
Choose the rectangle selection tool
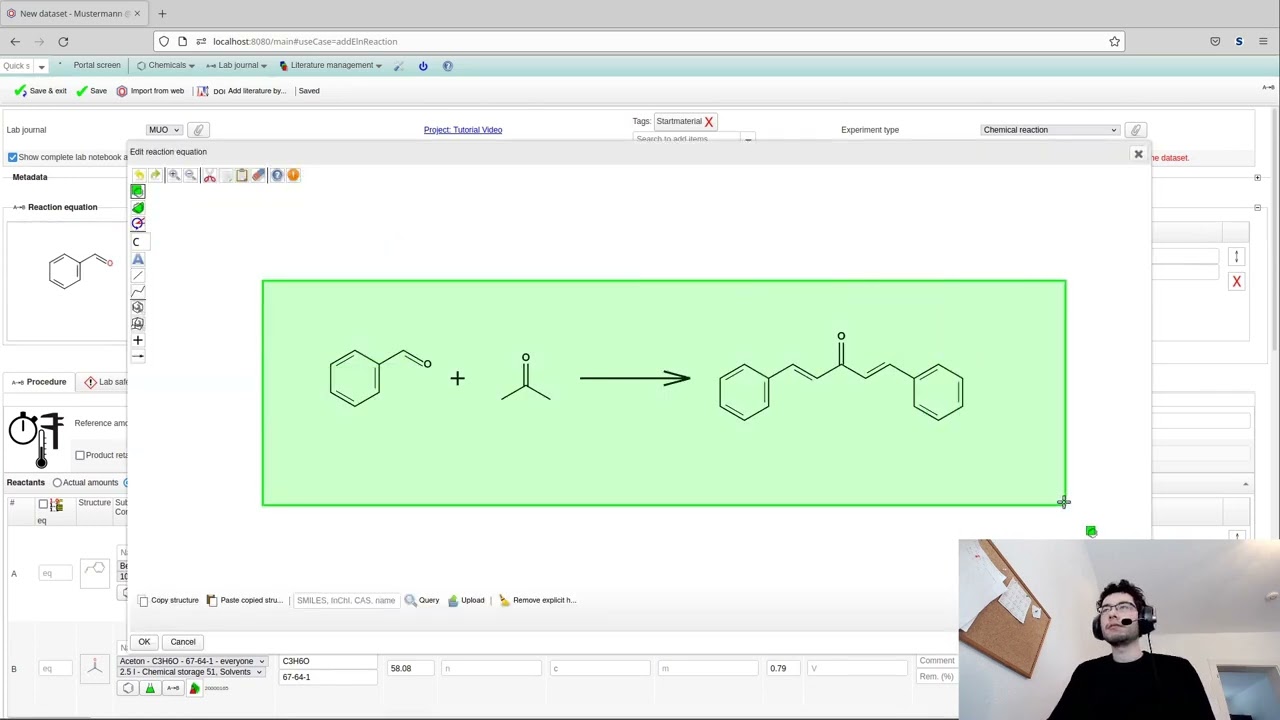click(x=138, y=191)
